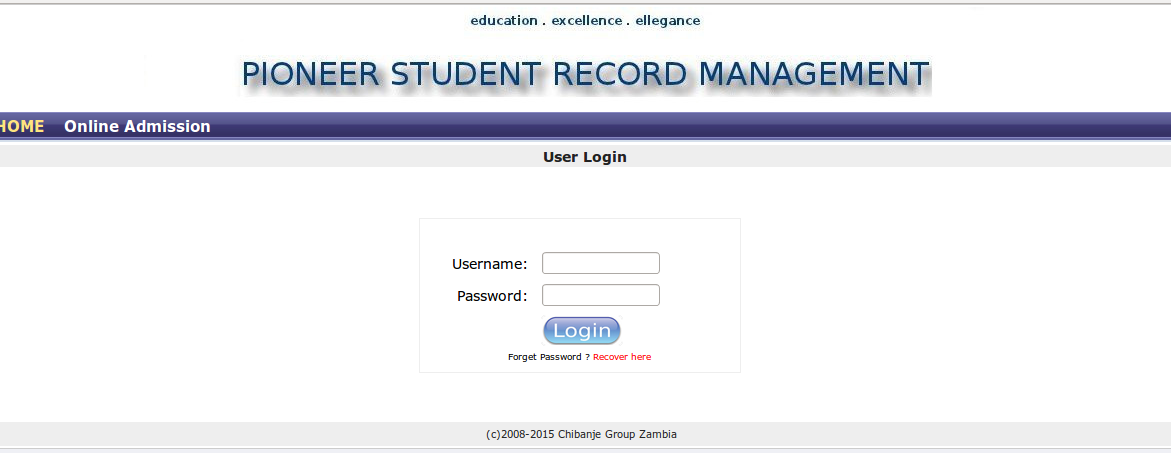Image resolution: width=1171 pixels, height=453 pixels.
Task: Select the Password input field
Action: [x=600, y=295]
